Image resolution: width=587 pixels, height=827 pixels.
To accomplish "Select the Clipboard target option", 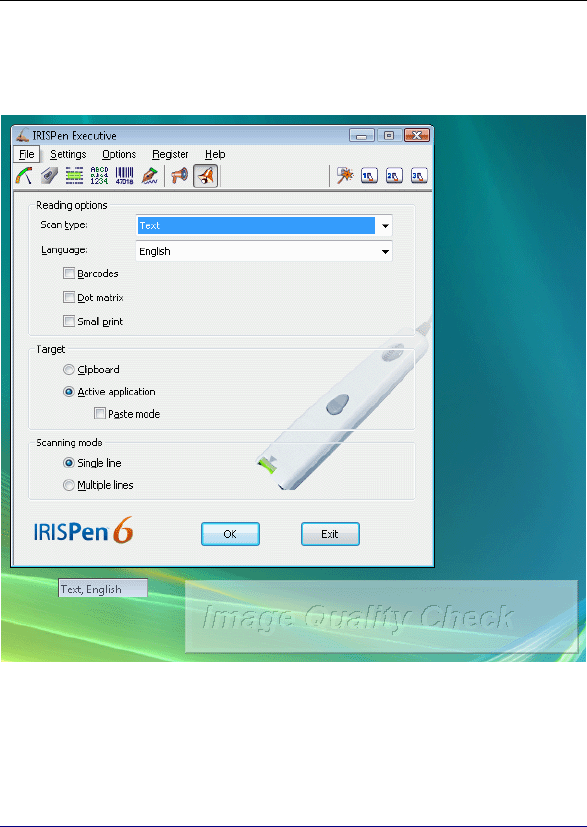I will [x=69, y=370].
